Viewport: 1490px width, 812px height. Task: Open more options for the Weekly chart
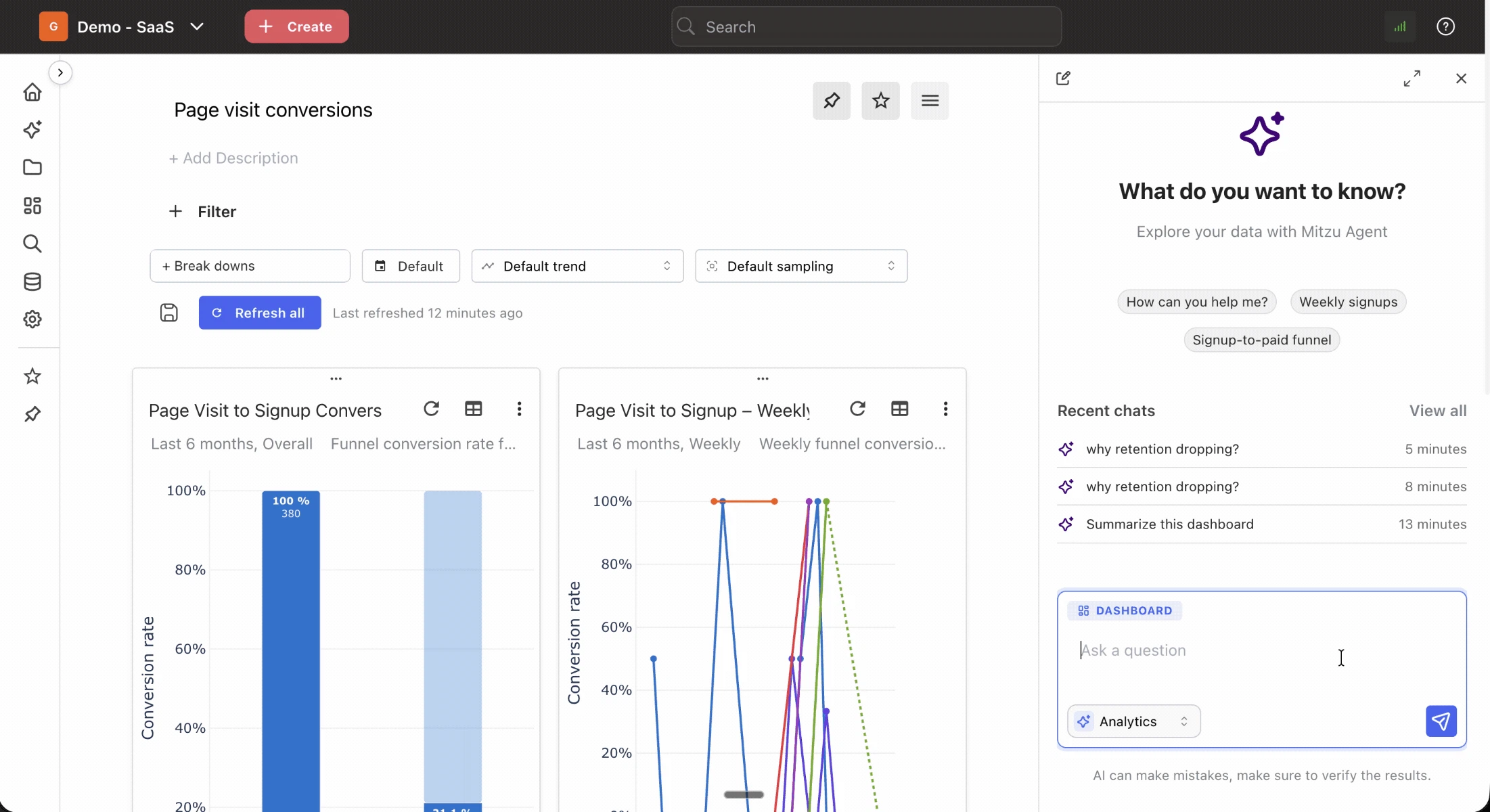(x=945, y=409)
